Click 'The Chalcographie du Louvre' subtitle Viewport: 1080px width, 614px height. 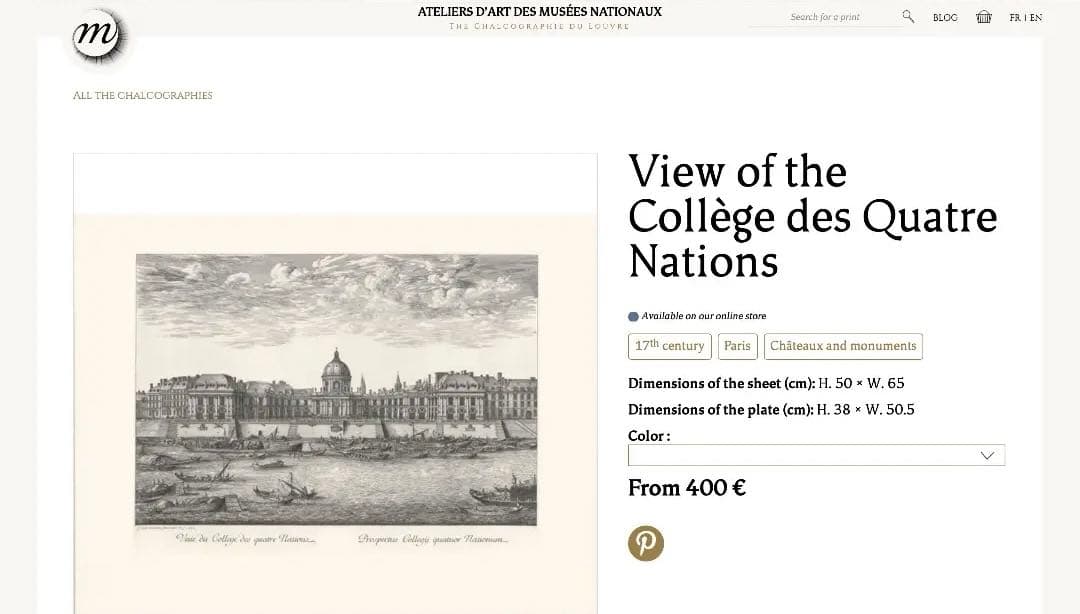[x=540, y=26]
